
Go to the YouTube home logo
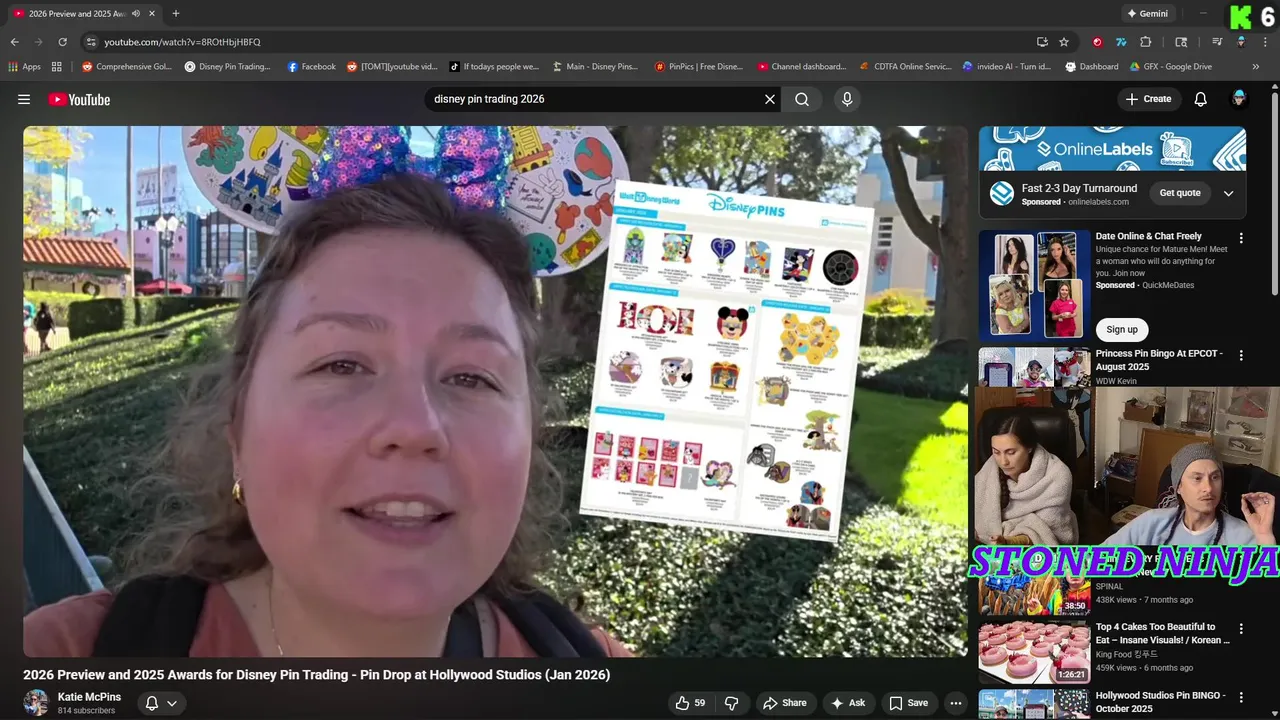point(79,99)
